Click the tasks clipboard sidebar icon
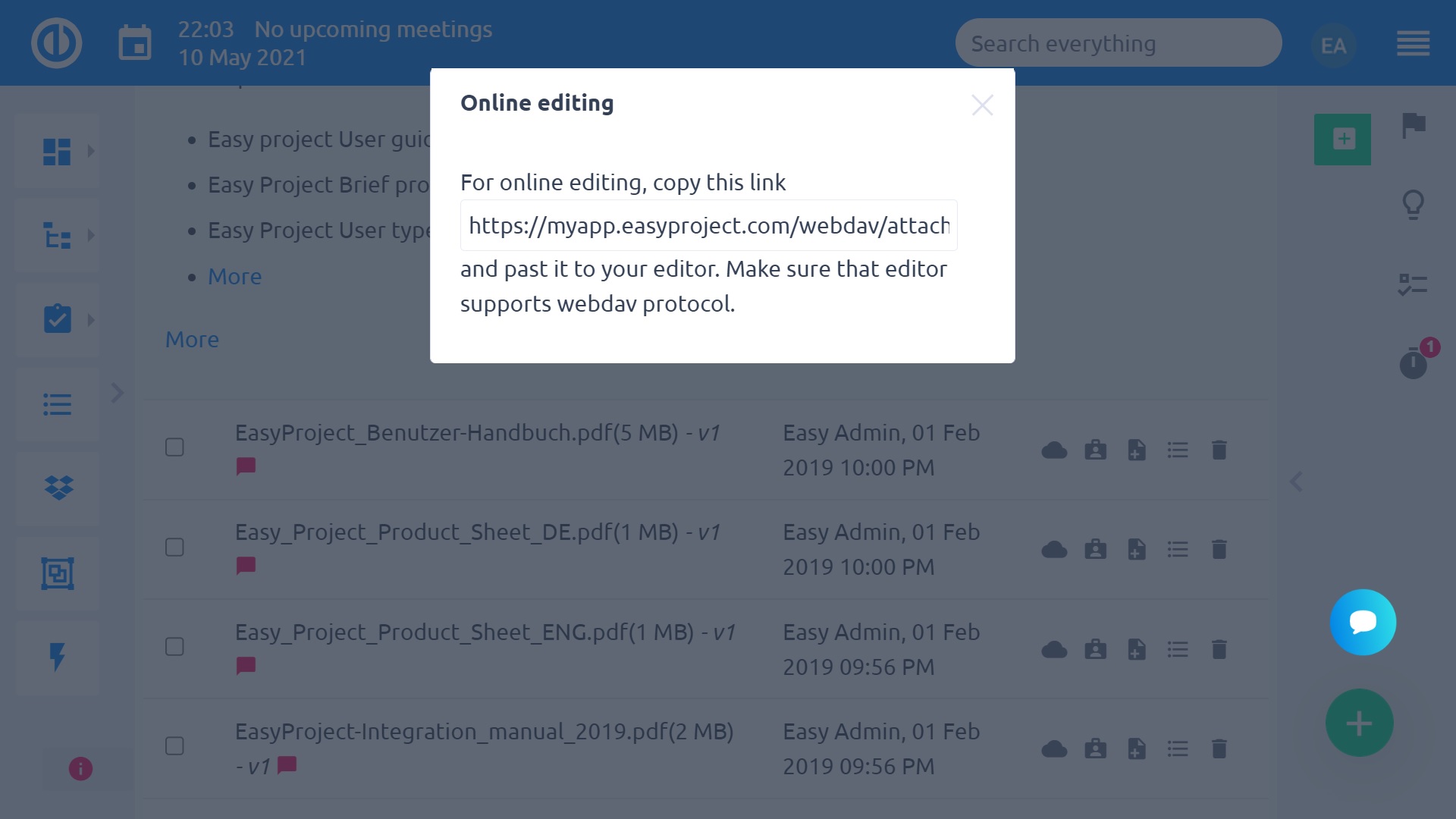The height and width of the screenshot is (819, 1456). coord(57,319)
